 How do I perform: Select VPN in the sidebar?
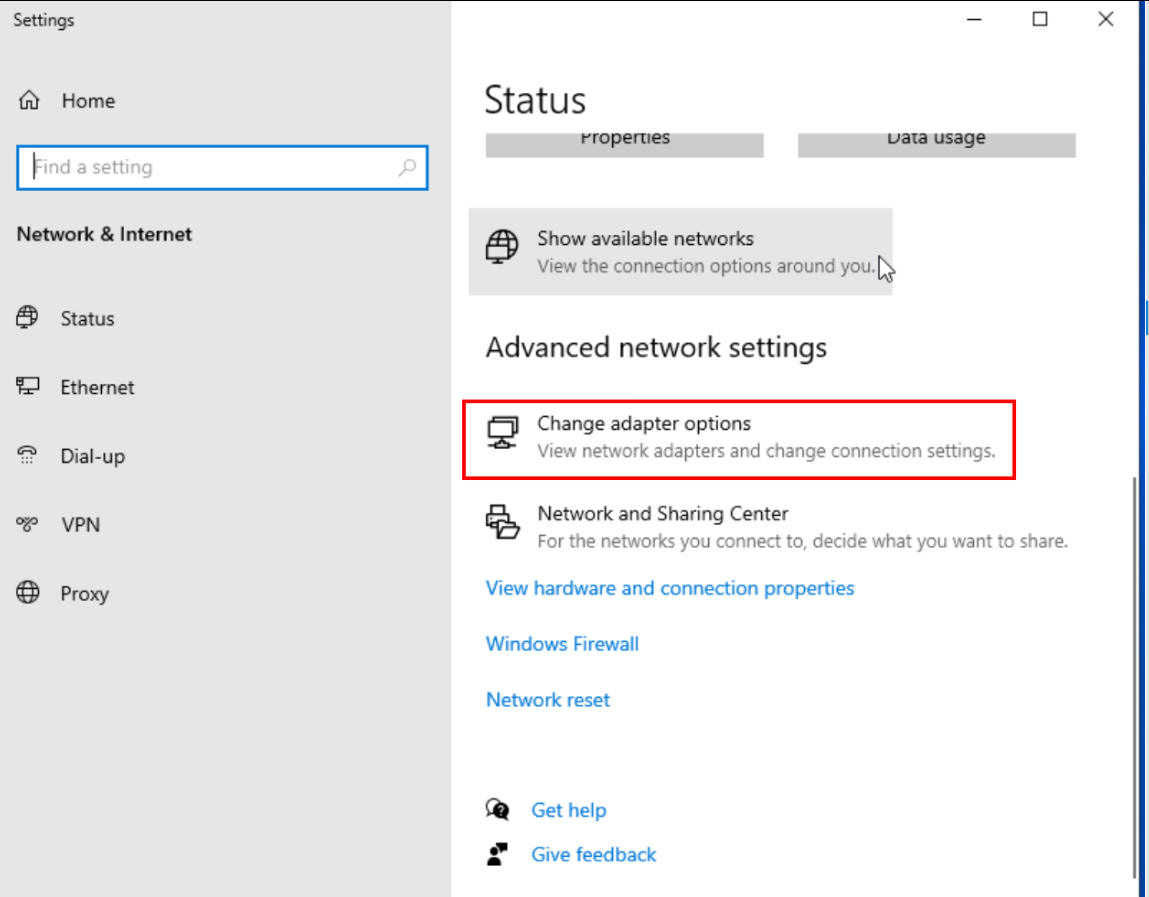pos(80,524)
